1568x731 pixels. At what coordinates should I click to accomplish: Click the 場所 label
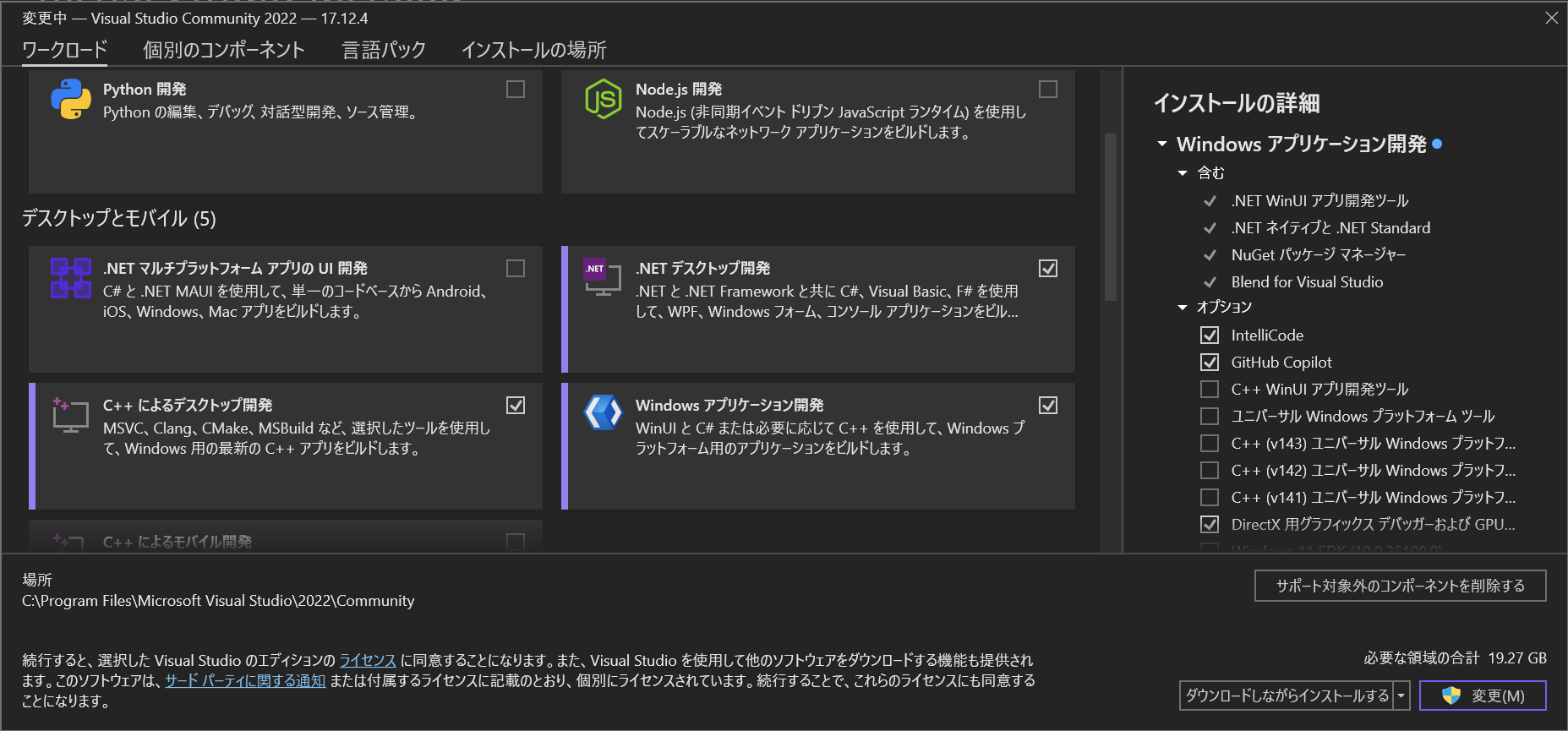point(37,580)
